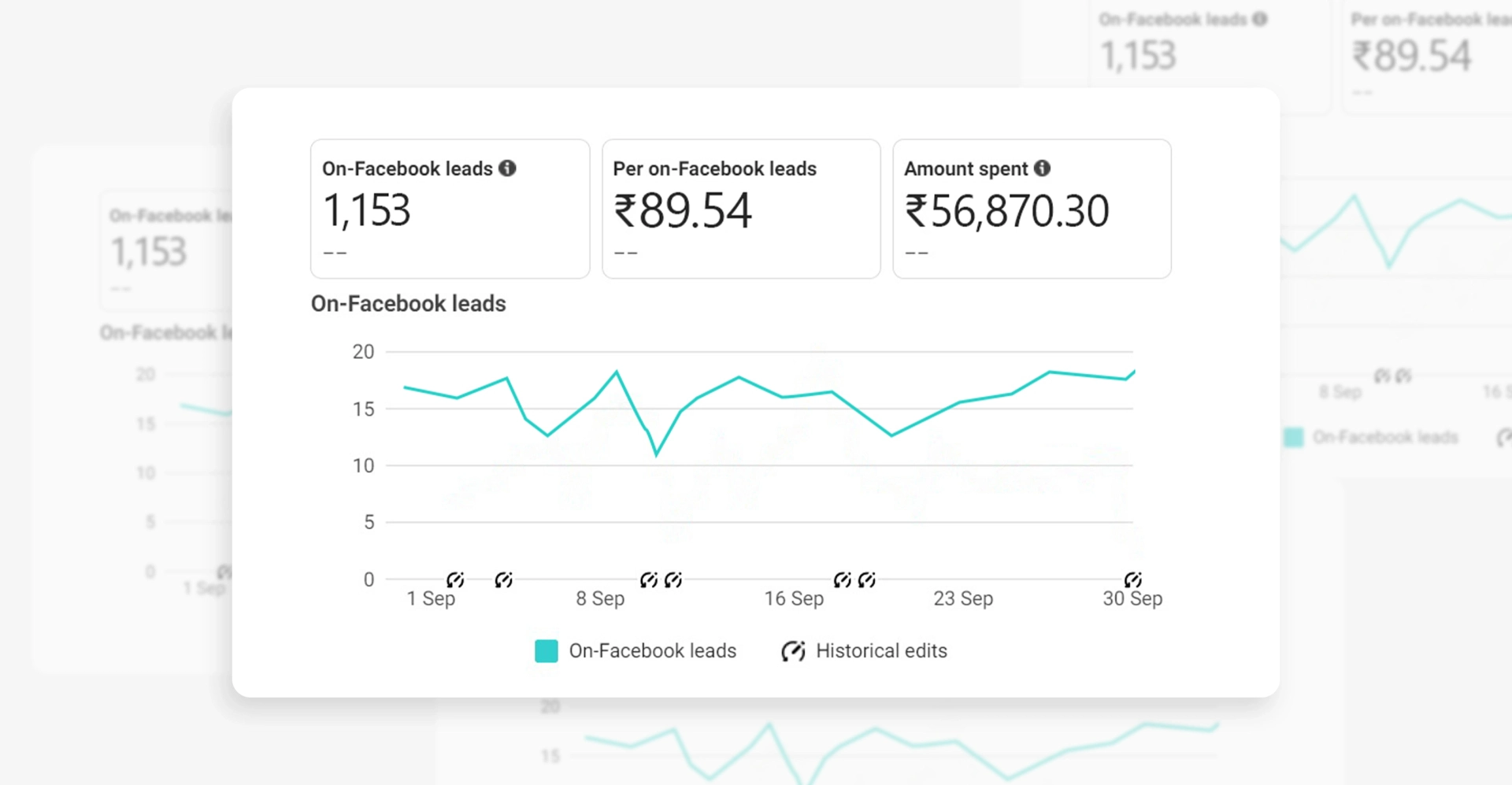Click the 30 Sep axis label

1132,599
